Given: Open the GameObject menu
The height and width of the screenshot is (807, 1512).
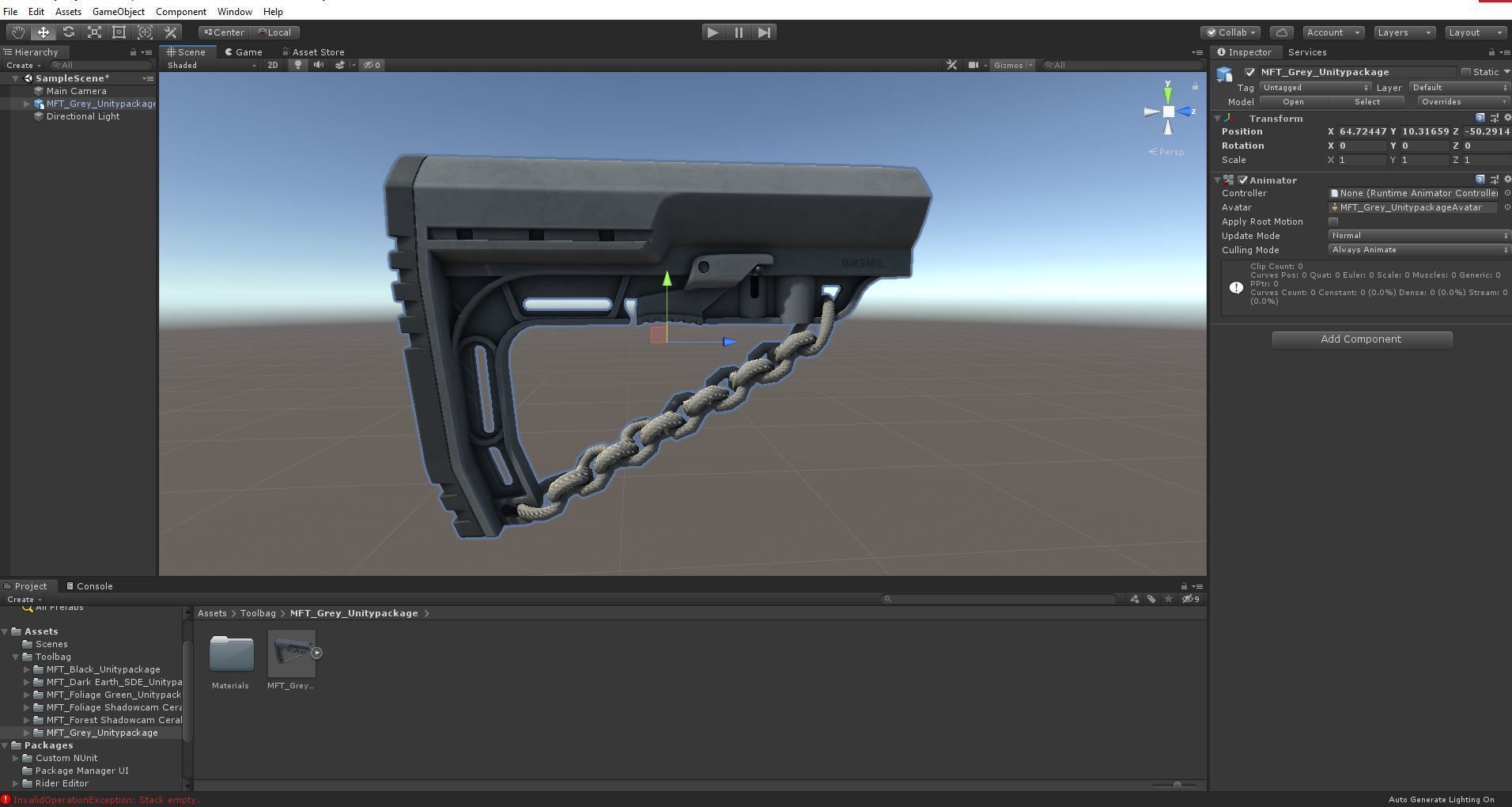Looking at the screenshot, I should point(119,12).
